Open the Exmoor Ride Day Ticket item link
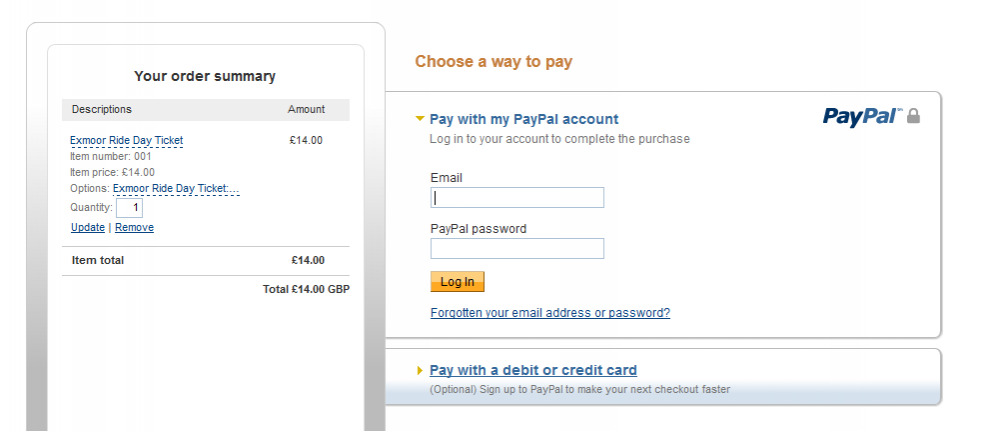The width and height of the screenshot is (988, 431). click(126, 141)
